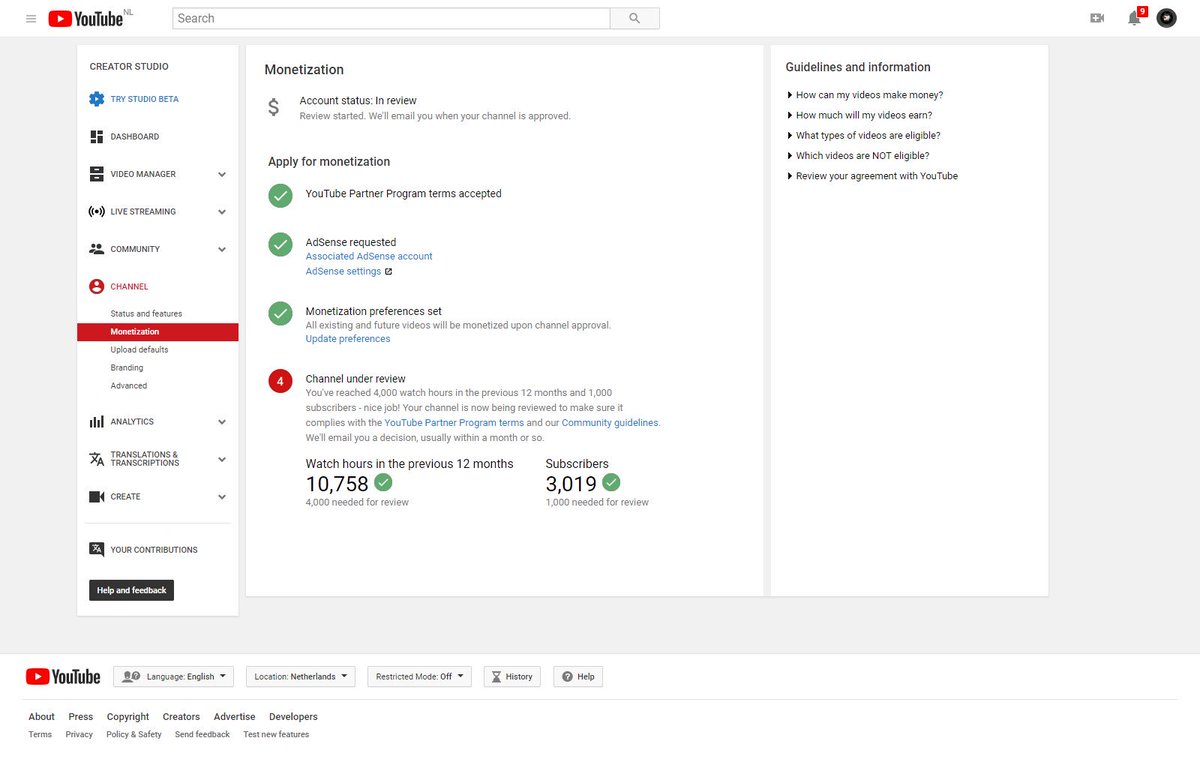Open the hamburger guide menu

[31, 18]
